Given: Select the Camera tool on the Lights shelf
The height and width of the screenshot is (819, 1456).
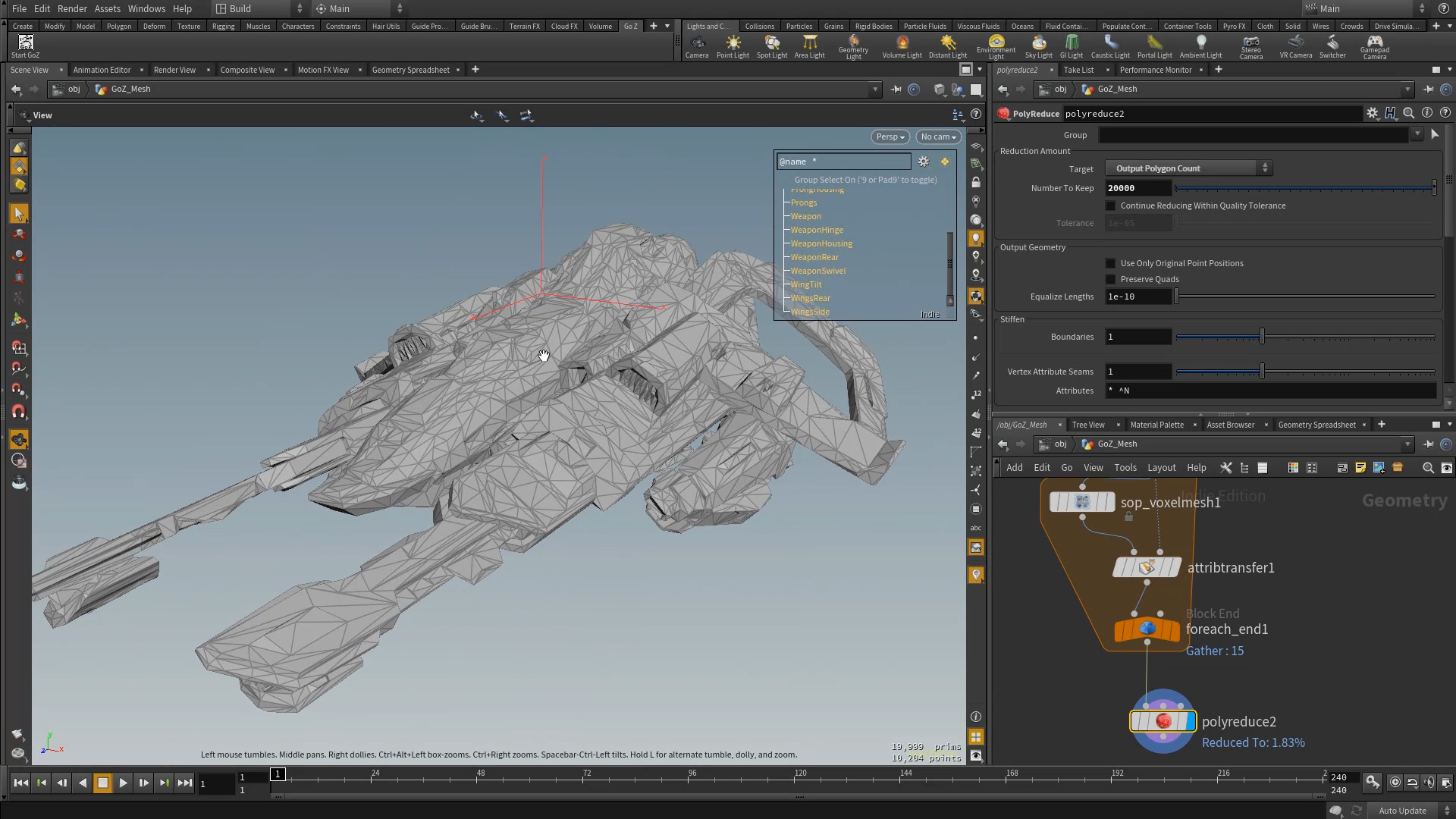Looking at the screenshot, I should pos(697,45).
